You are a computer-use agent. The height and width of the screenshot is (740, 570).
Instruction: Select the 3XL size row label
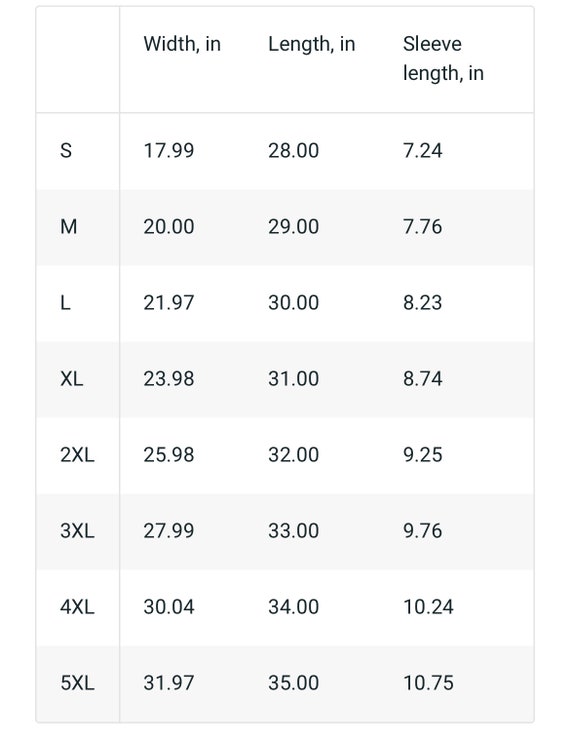77,531
